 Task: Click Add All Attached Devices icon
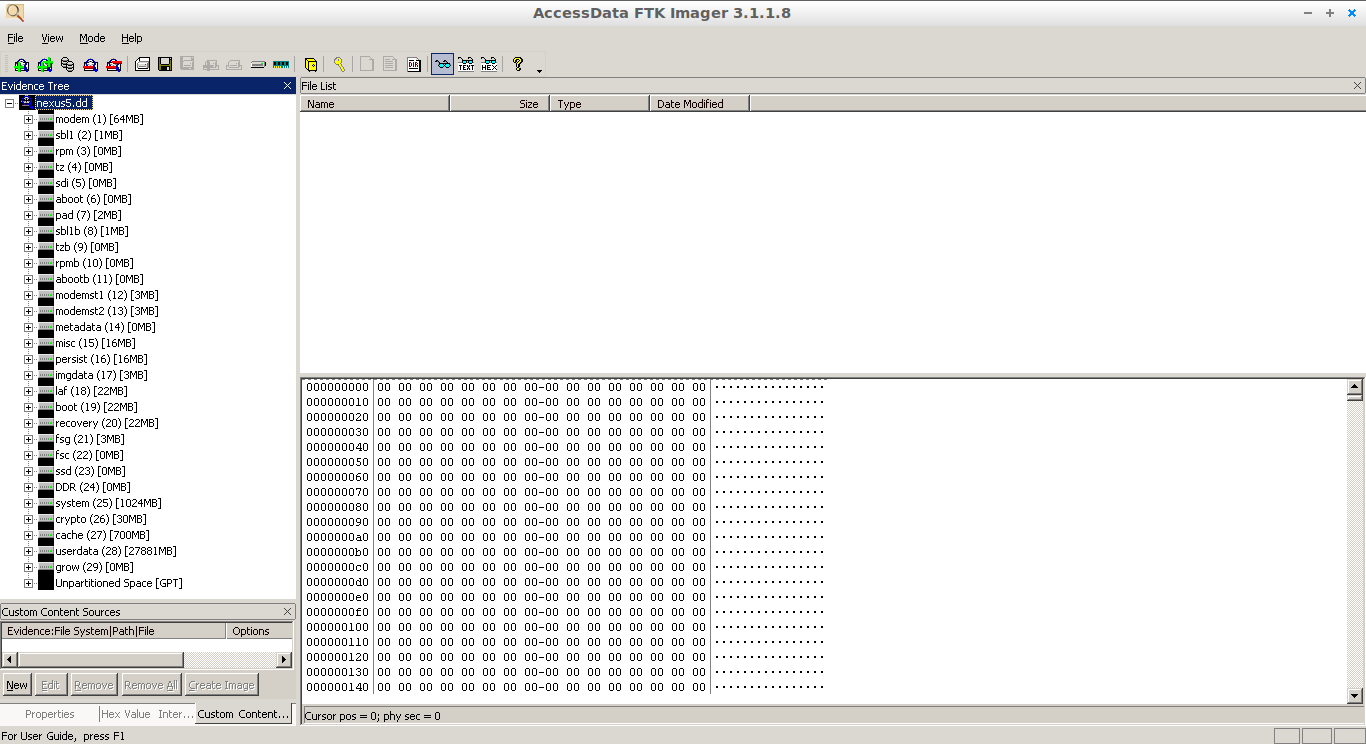[45, 64]
